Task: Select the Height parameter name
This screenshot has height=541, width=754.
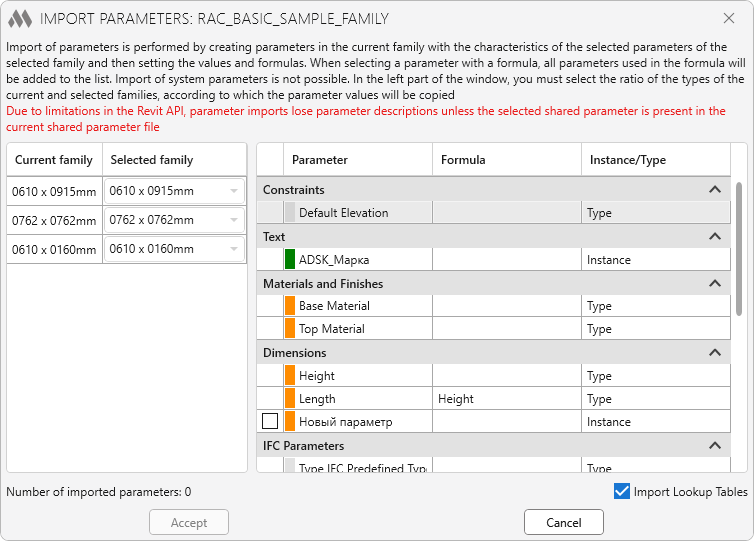Action: [316, 376]
